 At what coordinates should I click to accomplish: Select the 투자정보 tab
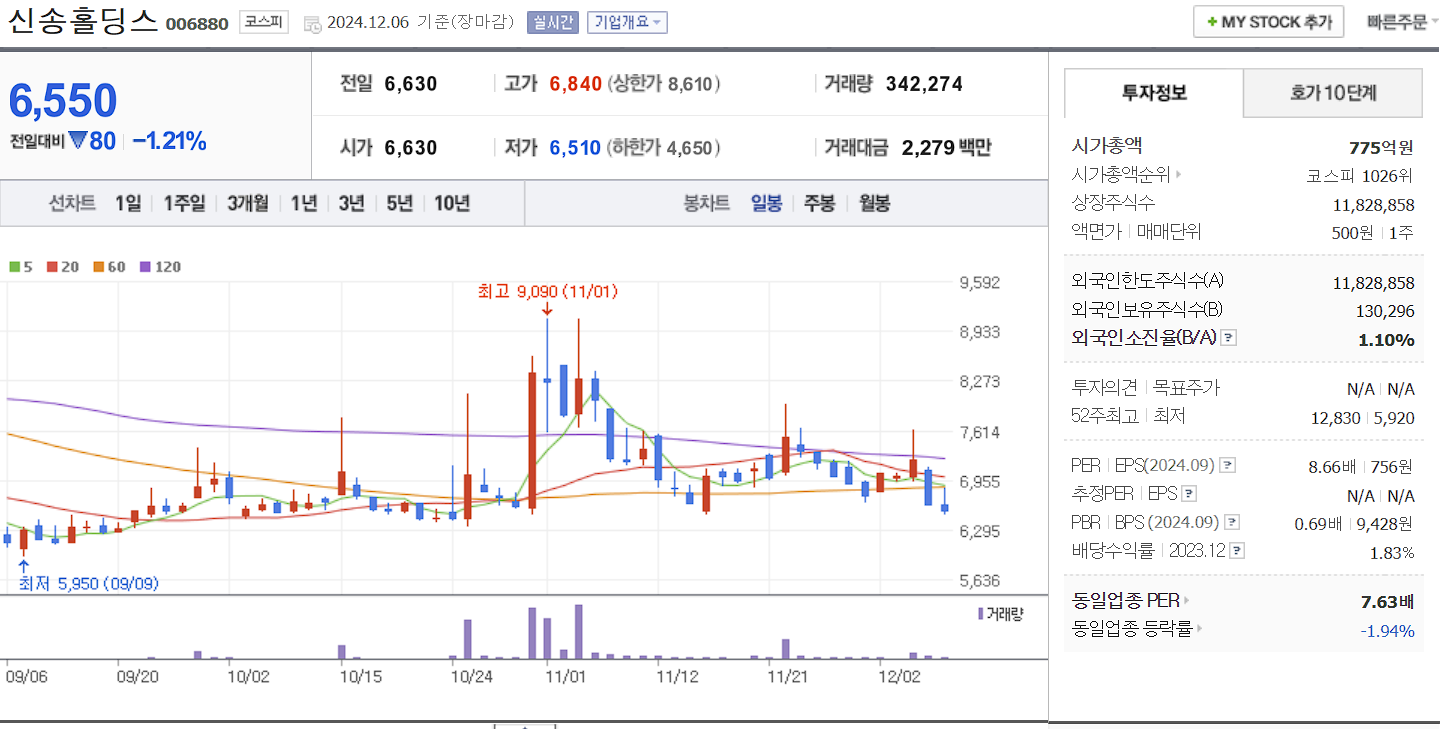click(x=1153, y=92)
